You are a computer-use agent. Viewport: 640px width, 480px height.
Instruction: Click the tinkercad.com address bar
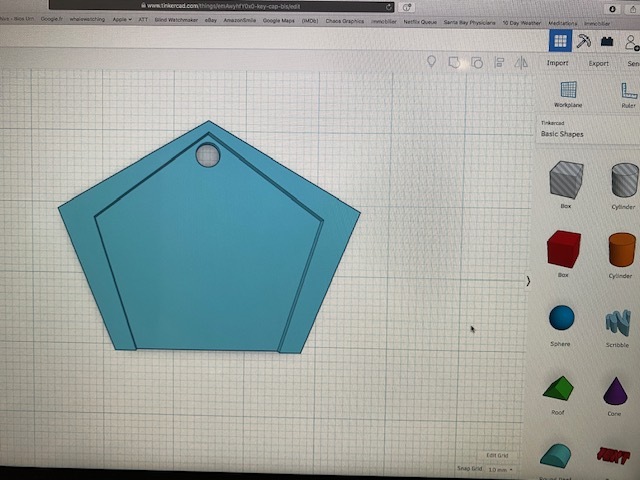[222, 6]
